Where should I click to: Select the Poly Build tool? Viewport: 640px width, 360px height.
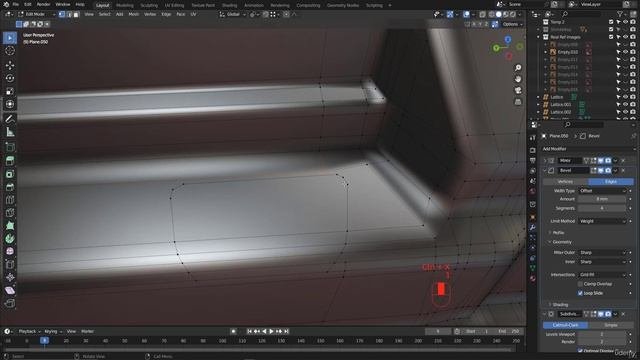point(10,226)
